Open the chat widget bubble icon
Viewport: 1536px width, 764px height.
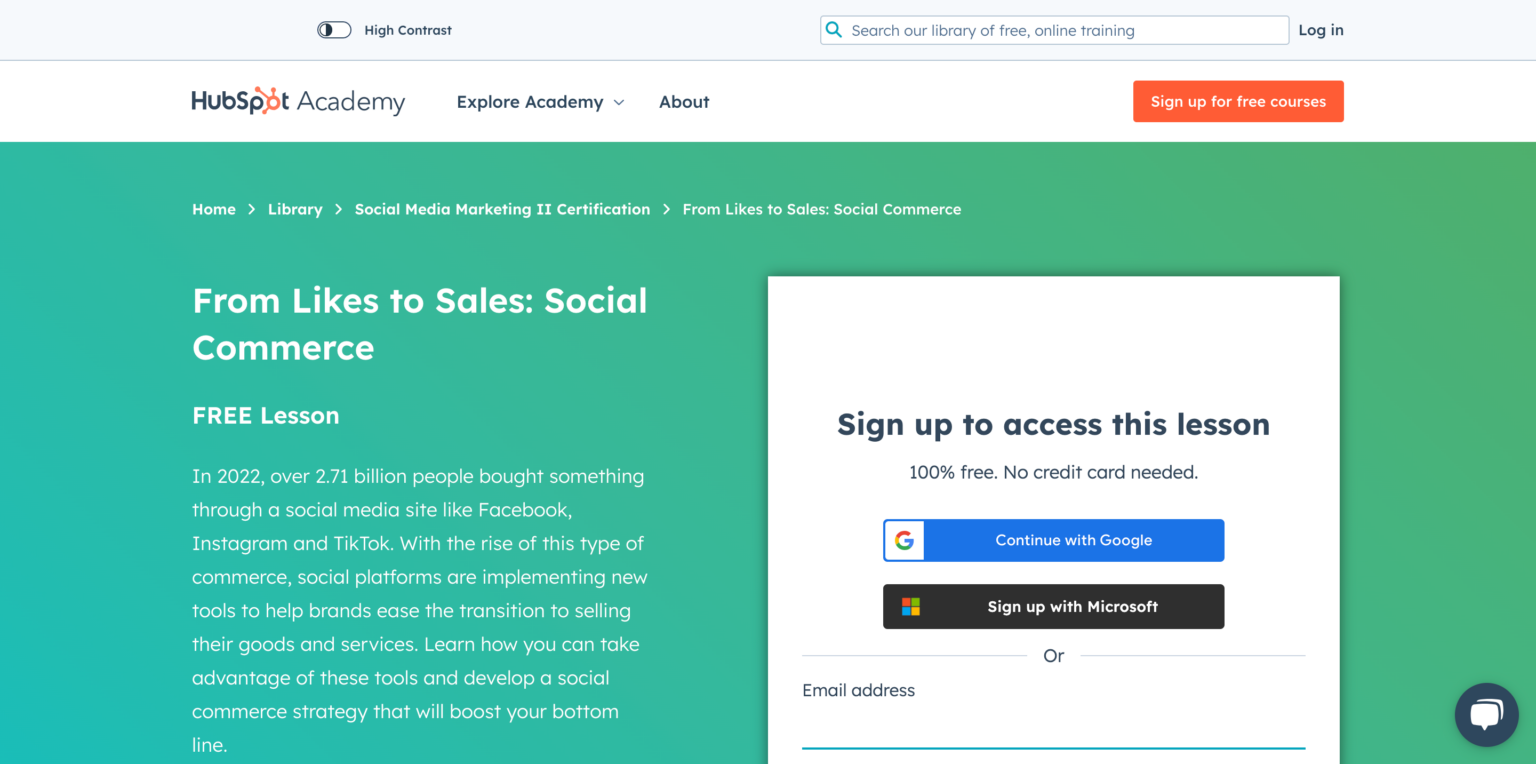click(1486, 714)
